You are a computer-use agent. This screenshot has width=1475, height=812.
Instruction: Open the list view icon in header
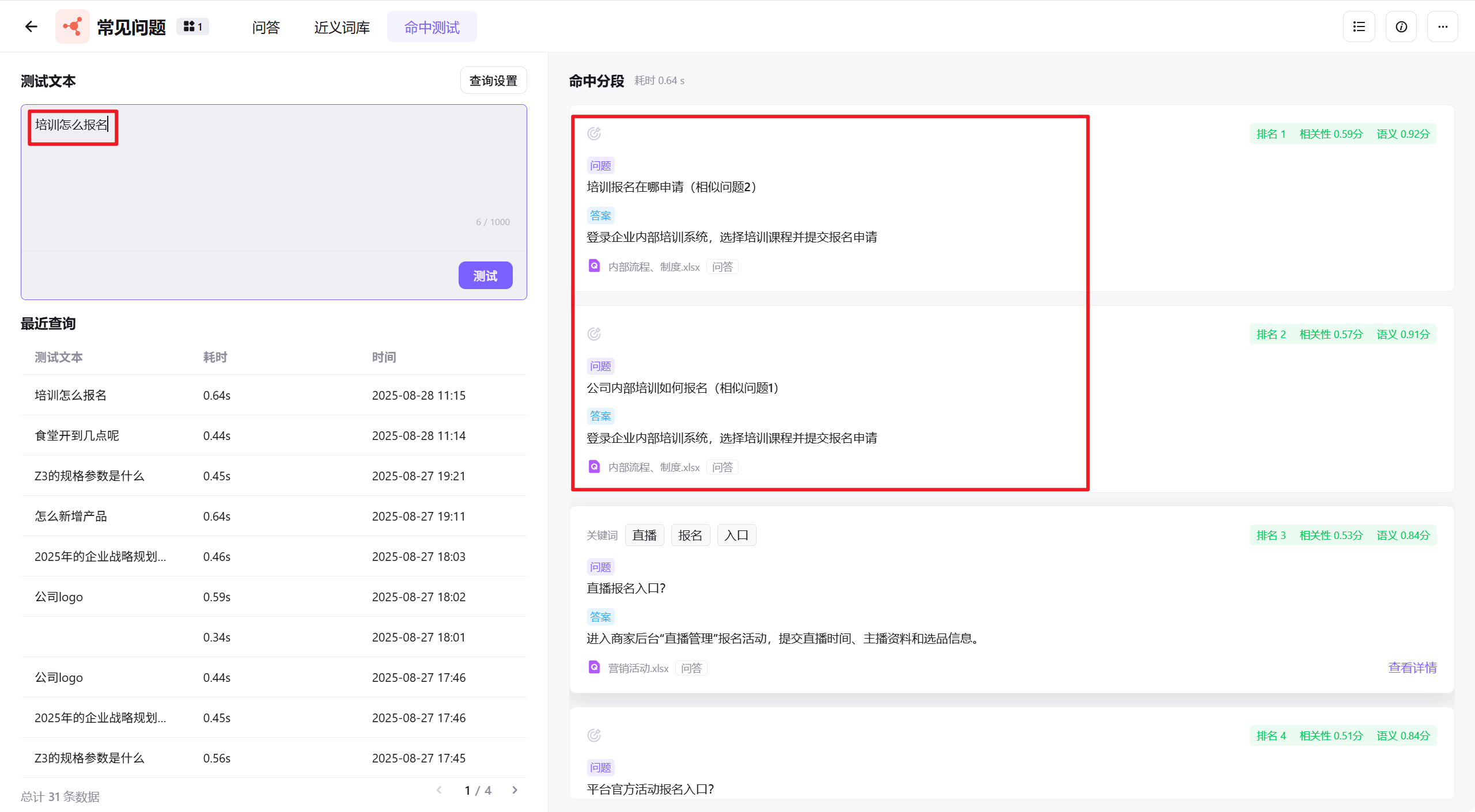(1359, 26)
